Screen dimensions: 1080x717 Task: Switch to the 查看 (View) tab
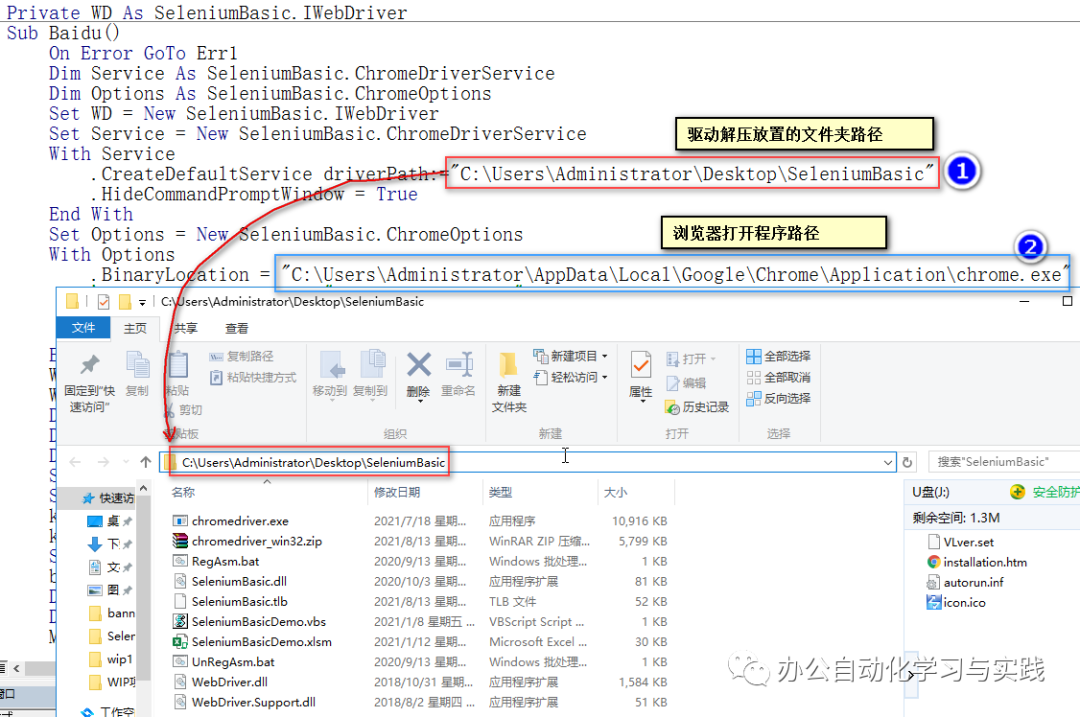239,326
